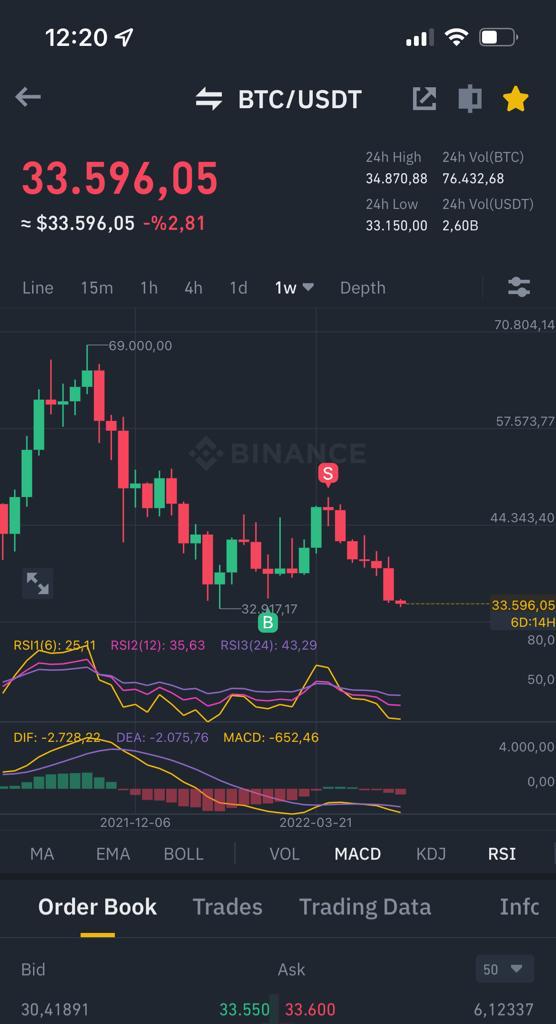Tap the 24h High value 34.870,88
The width and height of the screenshot is (556, 1024).
(x=396, y=178)
